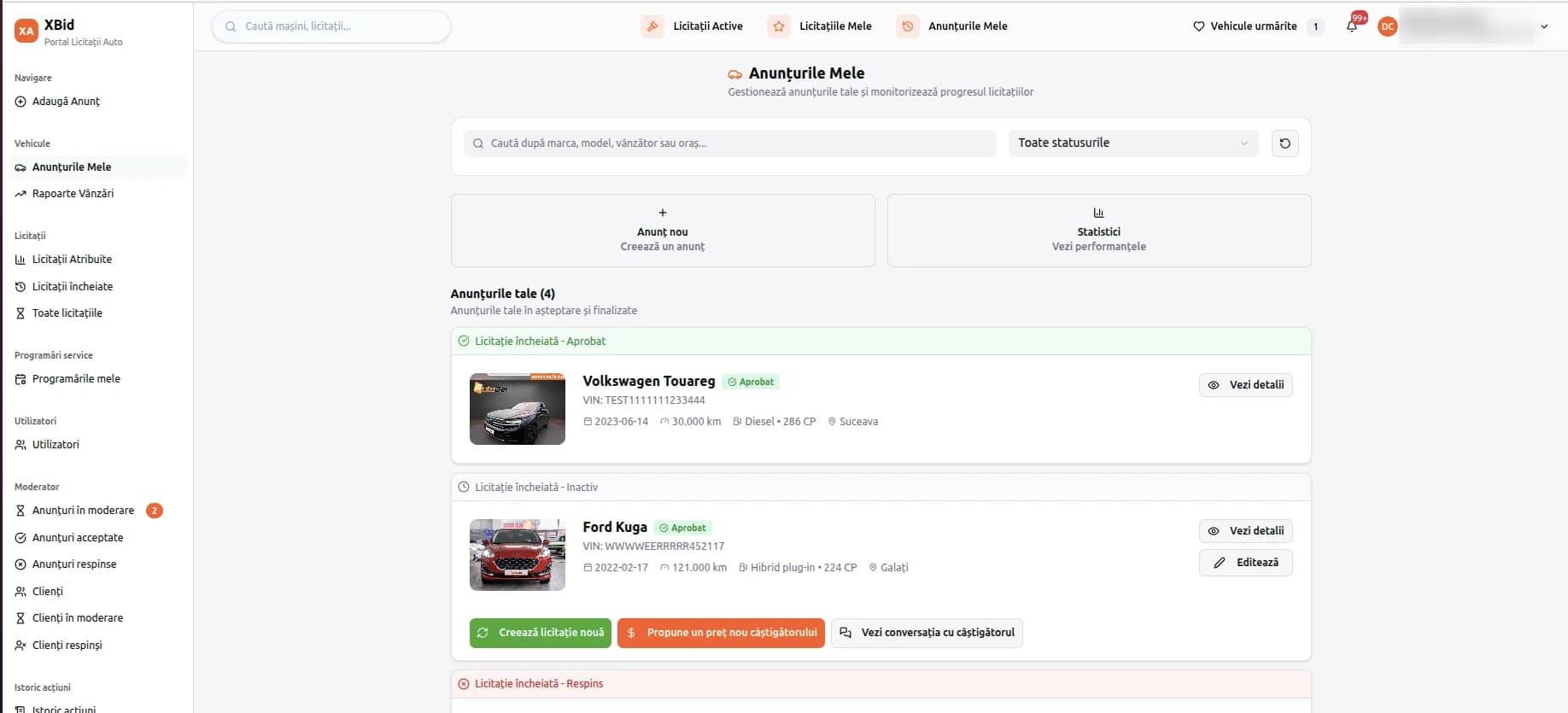Viewport: 1568px width, 713px height.
Task: Open the Toate statusurile dropdown
Action: pos(1133,143)
